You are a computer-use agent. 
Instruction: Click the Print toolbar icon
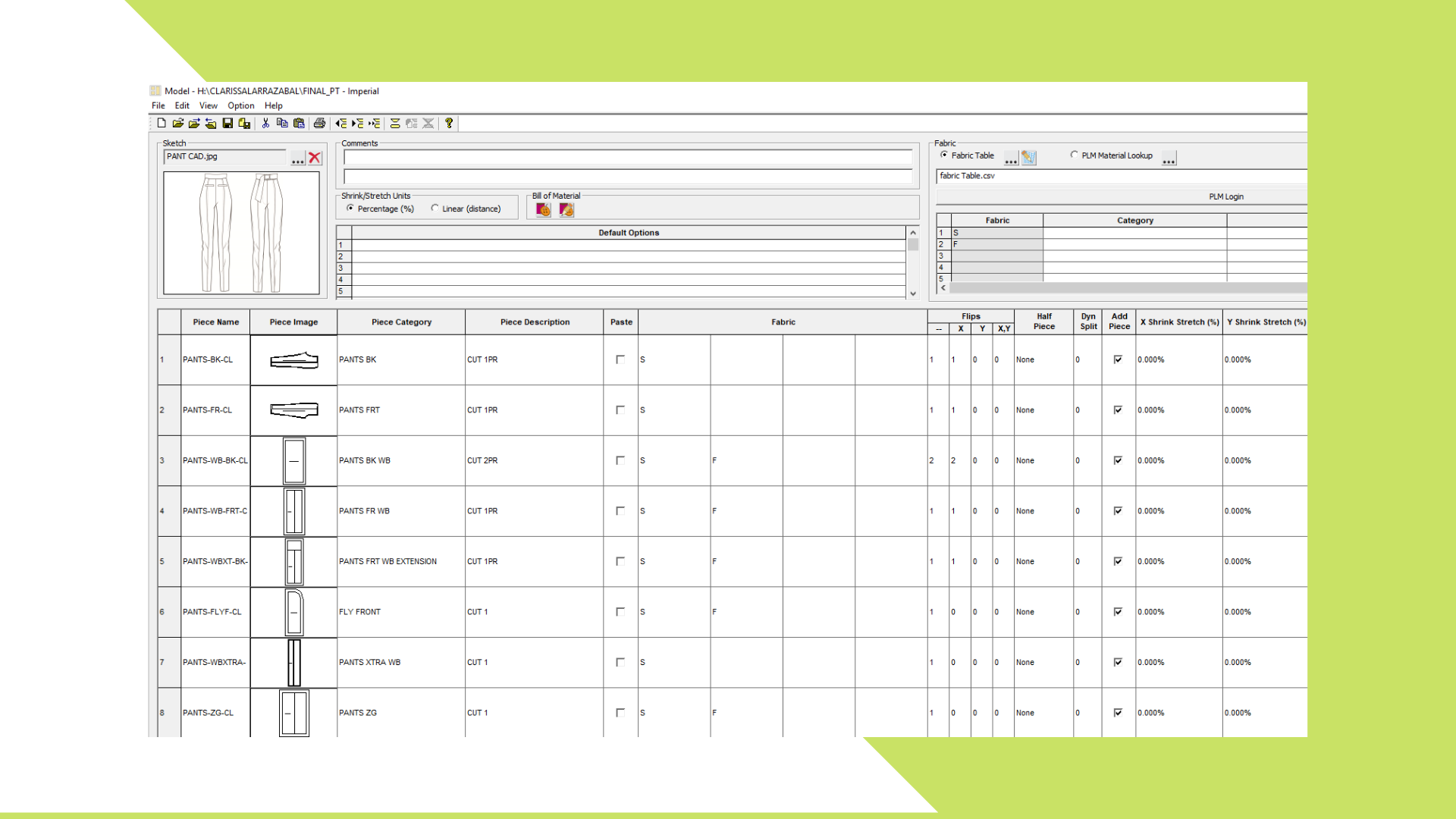(319, 123)
